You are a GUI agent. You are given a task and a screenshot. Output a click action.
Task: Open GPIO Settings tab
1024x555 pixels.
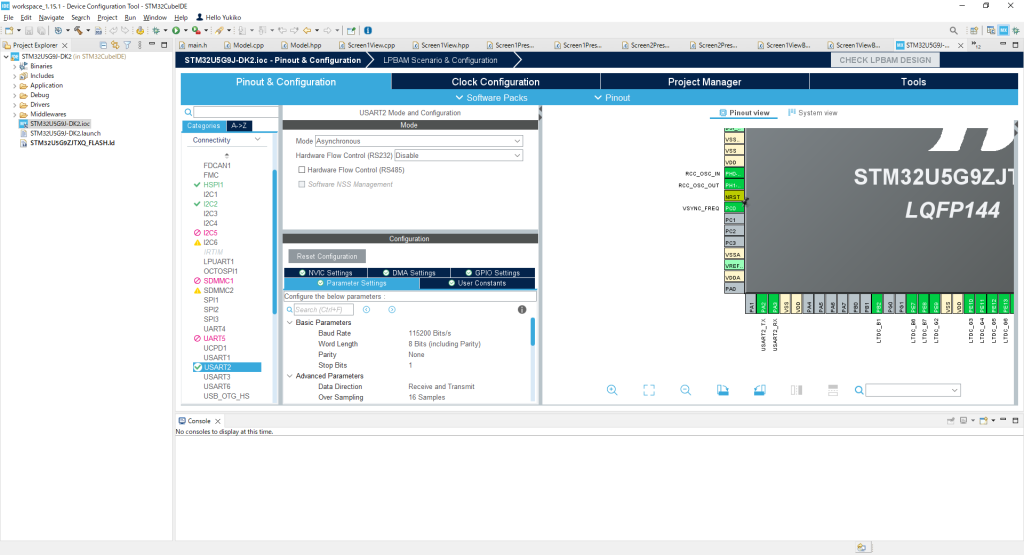(x=492, y=273)
